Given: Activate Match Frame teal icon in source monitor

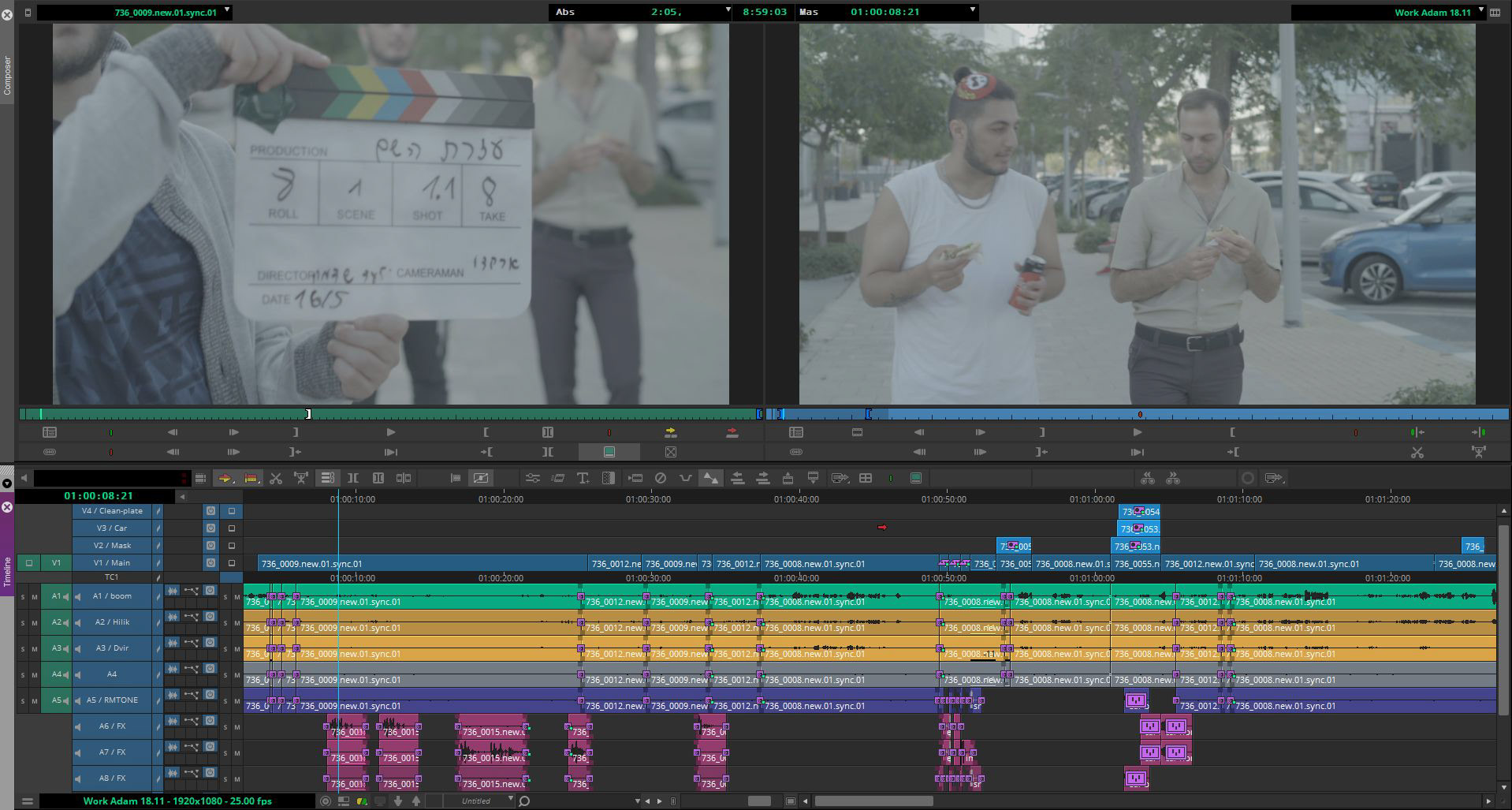Looking at the screenshot, I should (609, 452).
